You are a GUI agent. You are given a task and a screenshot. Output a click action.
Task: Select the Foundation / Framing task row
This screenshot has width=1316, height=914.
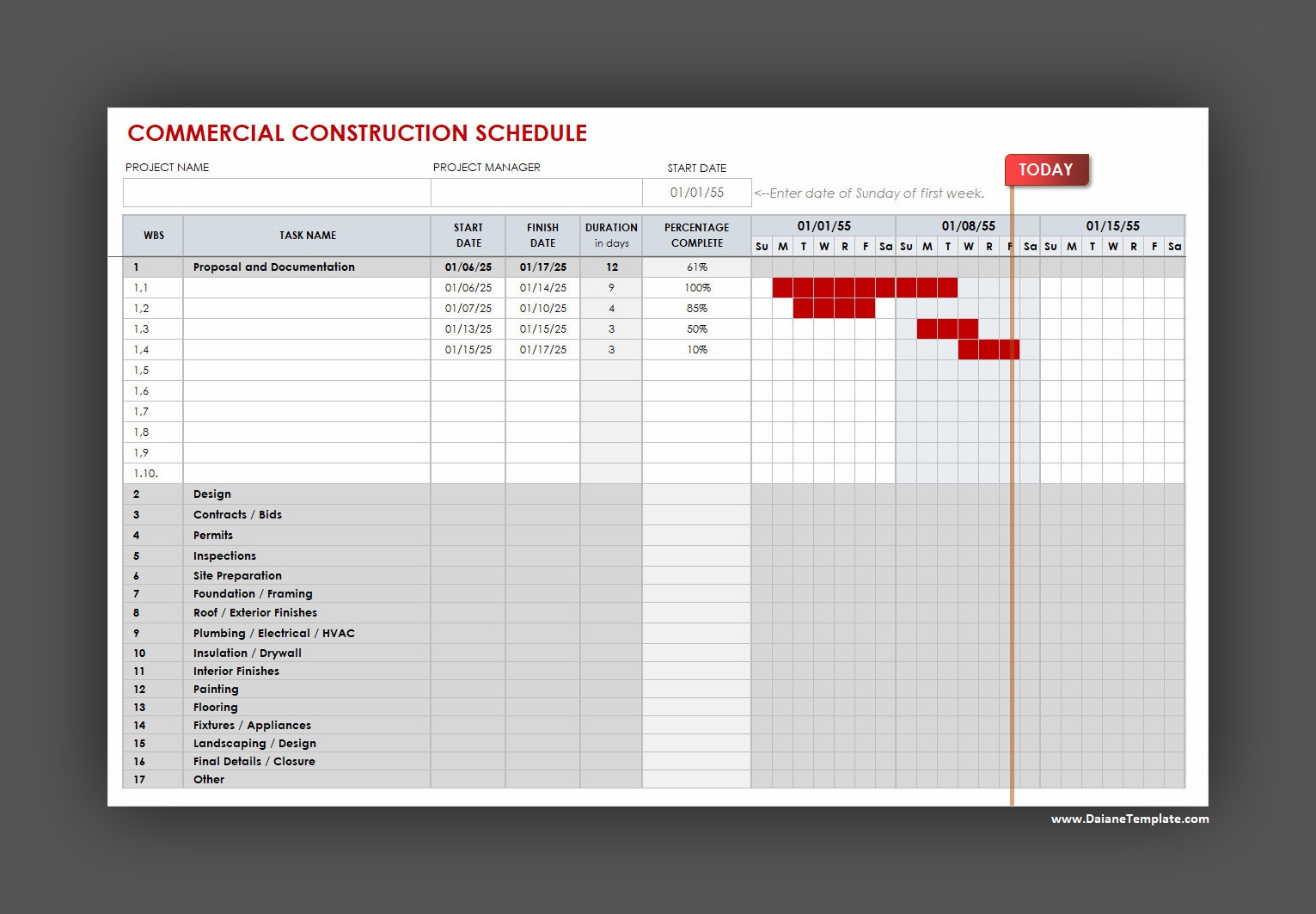[252, 593]
